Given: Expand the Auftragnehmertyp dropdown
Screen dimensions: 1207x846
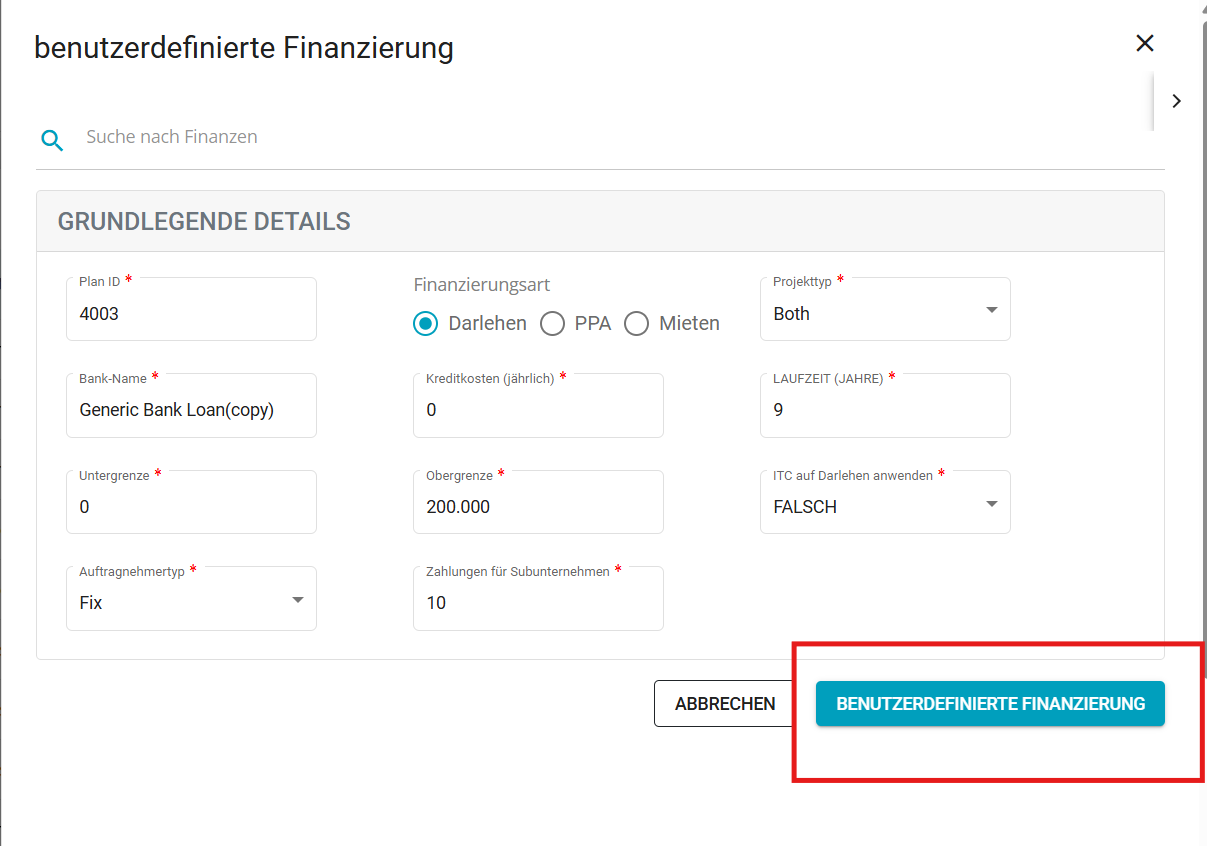Looking at the screenshot, I should point(191,598).
